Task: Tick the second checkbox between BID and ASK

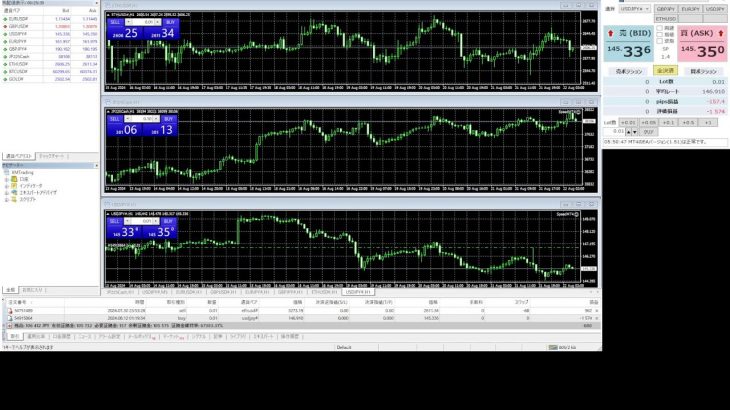Action: click(x=659, y=33)
